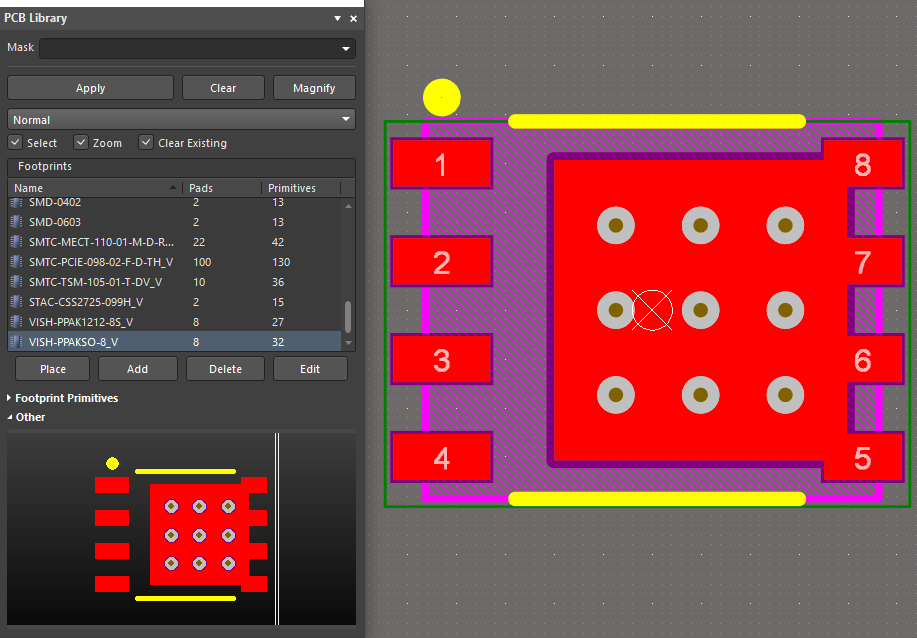Click the Footprints section header

point(181,167)
